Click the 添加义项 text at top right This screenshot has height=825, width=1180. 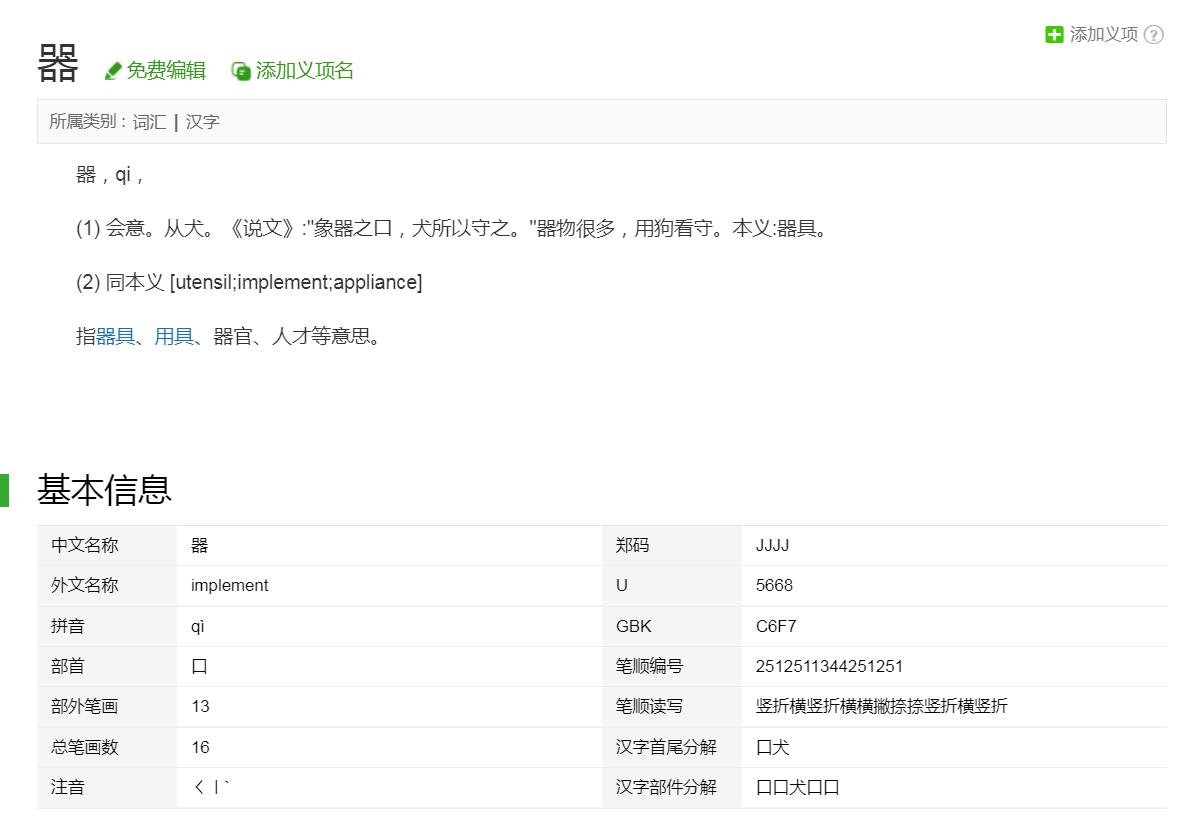click(x=1103, y=35)
